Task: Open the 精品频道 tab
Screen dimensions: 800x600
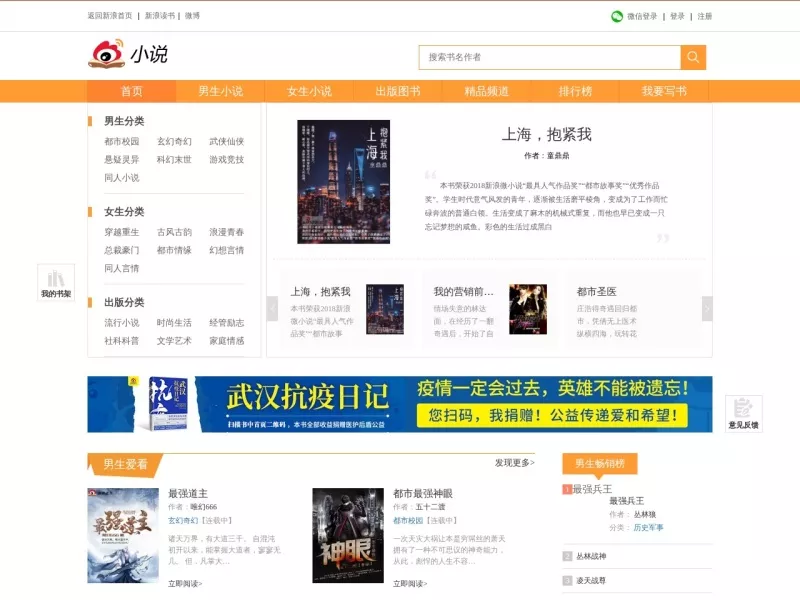Action: [487, 91]
